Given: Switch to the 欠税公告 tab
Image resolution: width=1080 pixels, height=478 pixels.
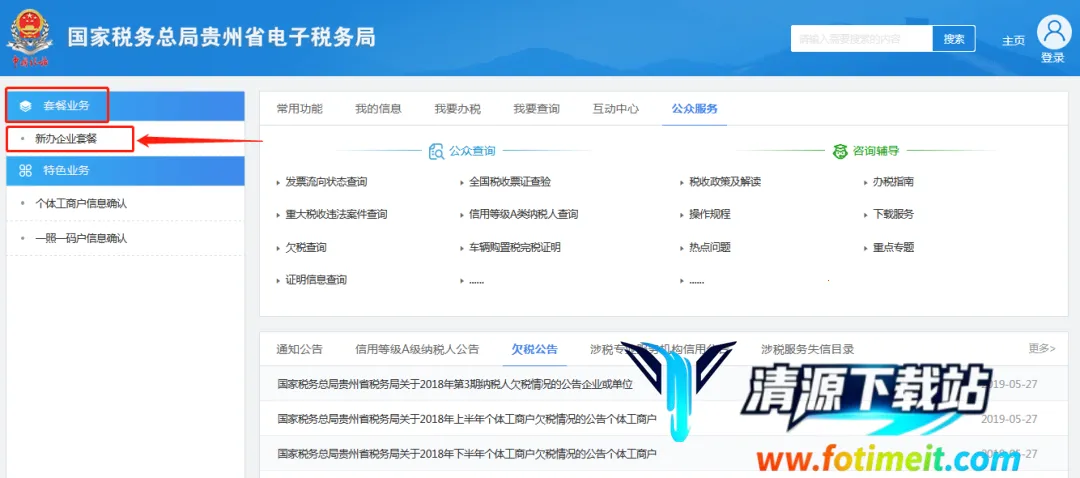Looking at the screenshot, I should point(534,349).
